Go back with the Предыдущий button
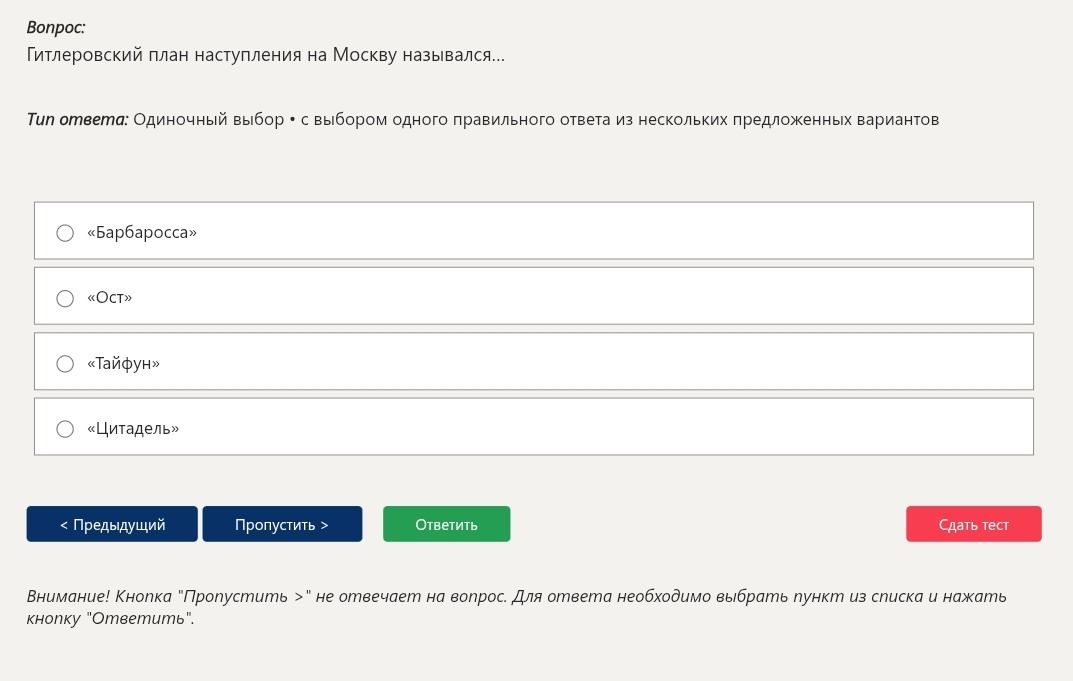Viewport: 1073px width, 681px height. (x=112, y=524)
